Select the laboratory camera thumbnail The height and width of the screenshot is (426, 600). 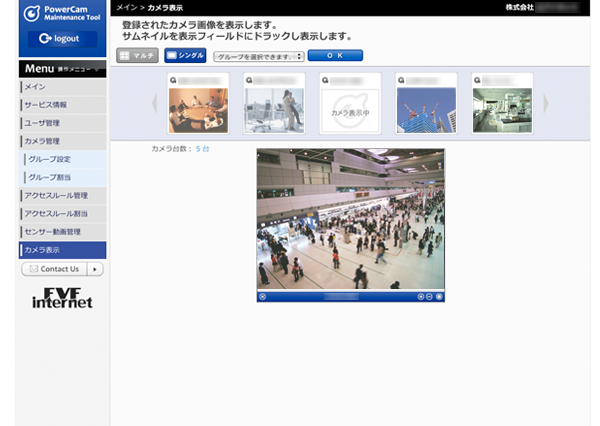[x=502, y=111]
